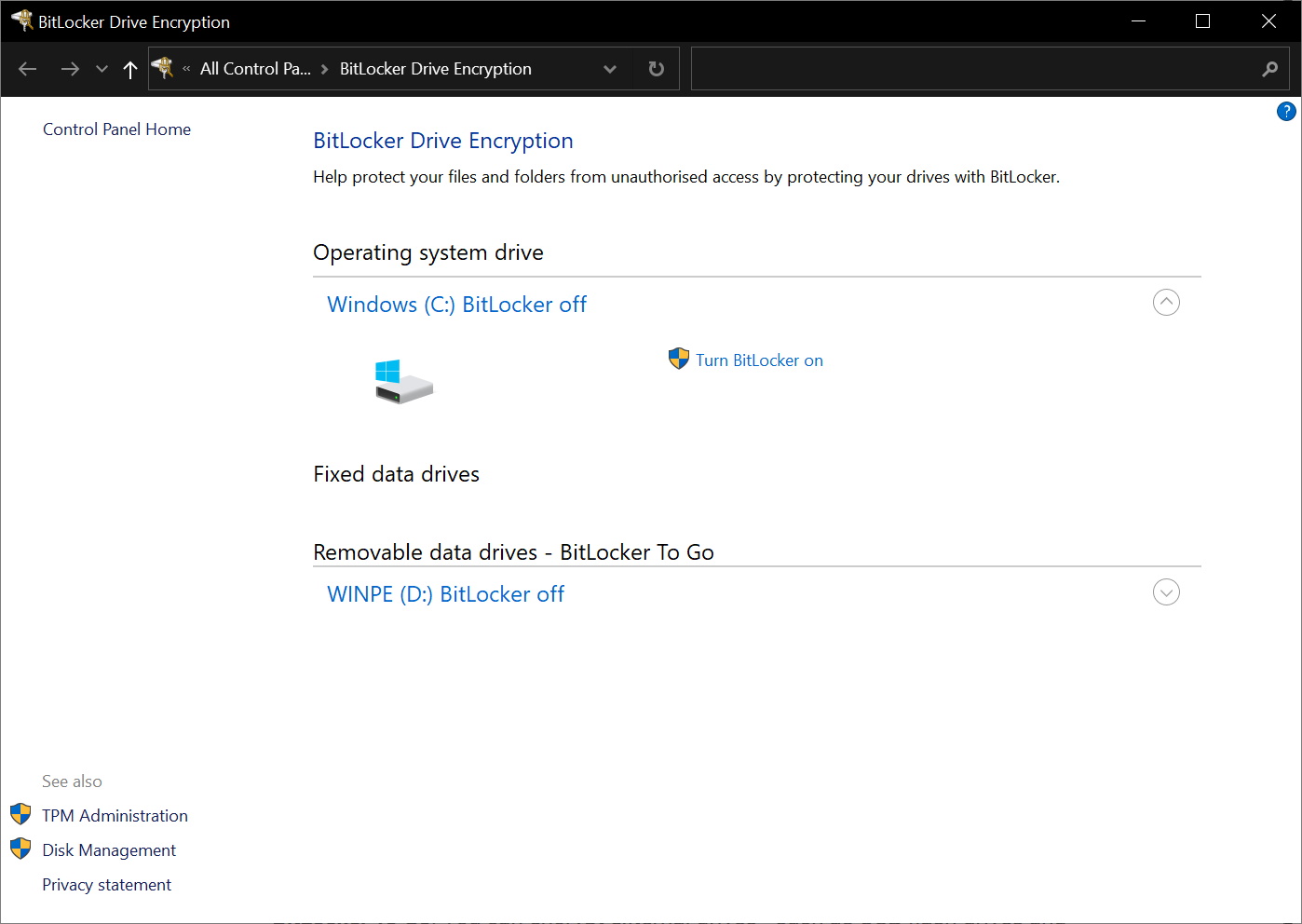Click the 'Operating system drive' heading
The image size is (1302, 924).
(x=428, y=252)
